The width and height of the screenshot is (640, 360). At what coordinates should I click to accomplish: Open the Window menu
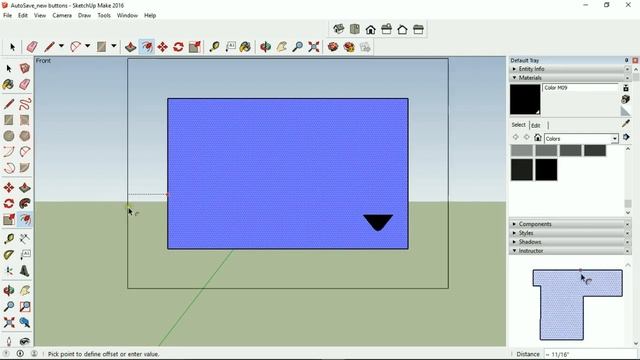[127, 15]
